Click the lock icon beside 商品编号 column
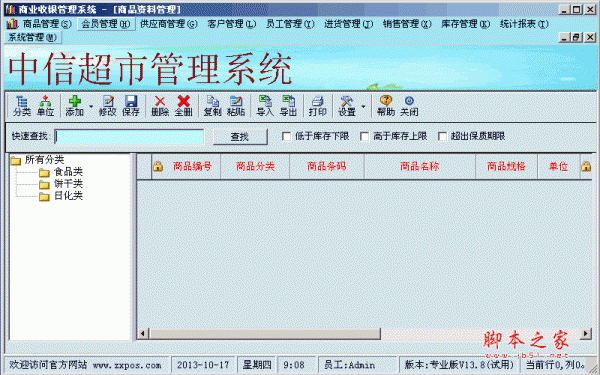Screen dimensions: 600x375 pos(158,166)
